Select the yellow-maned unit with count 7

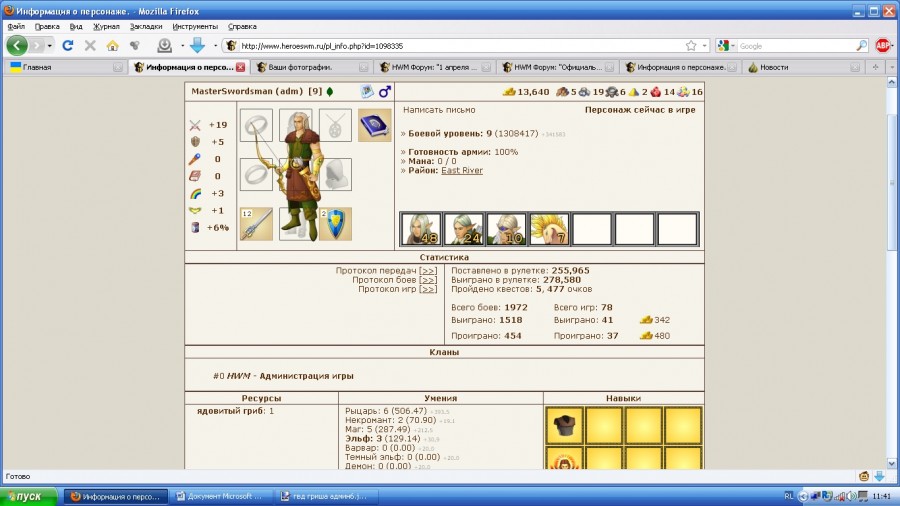pos(549,229)
